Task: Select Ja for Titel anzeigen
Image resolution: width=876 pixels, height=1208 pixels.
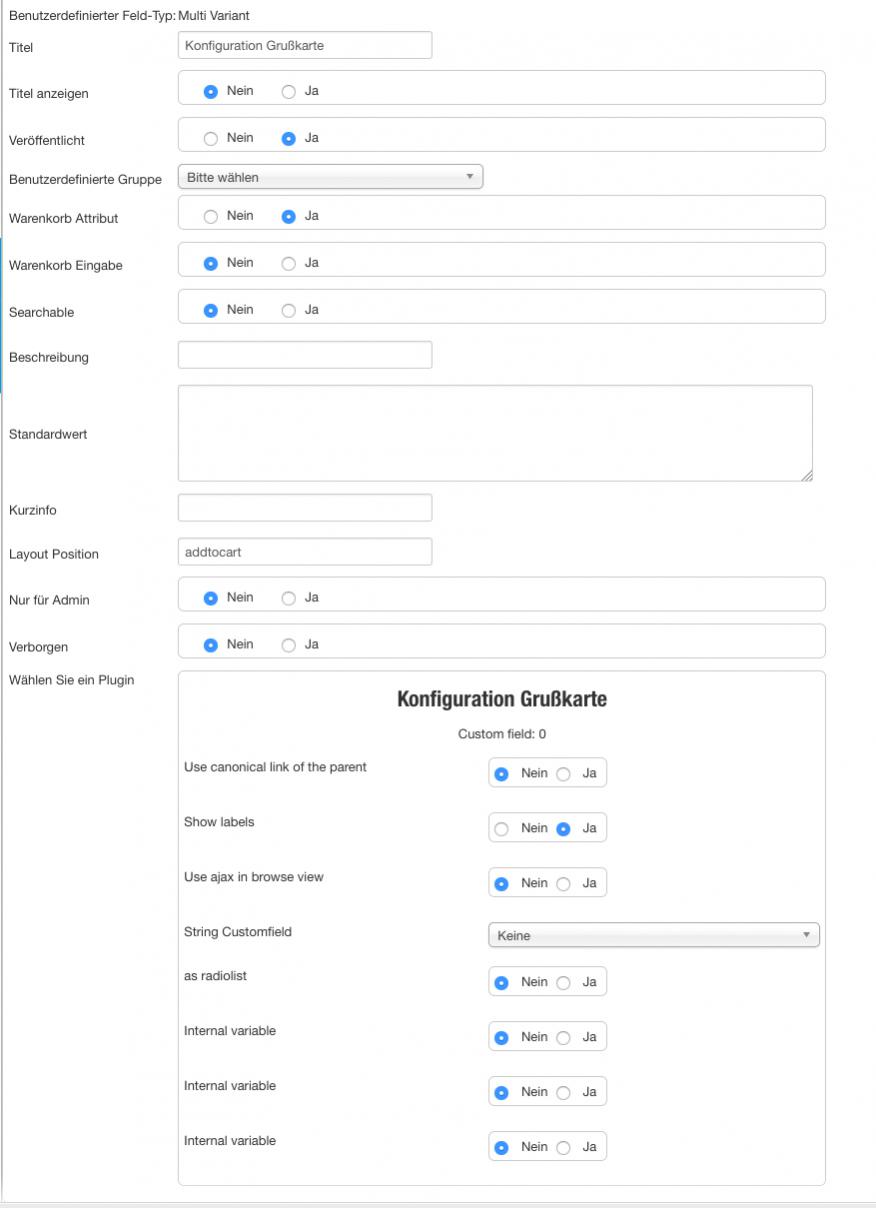Action: click(289, 92)
